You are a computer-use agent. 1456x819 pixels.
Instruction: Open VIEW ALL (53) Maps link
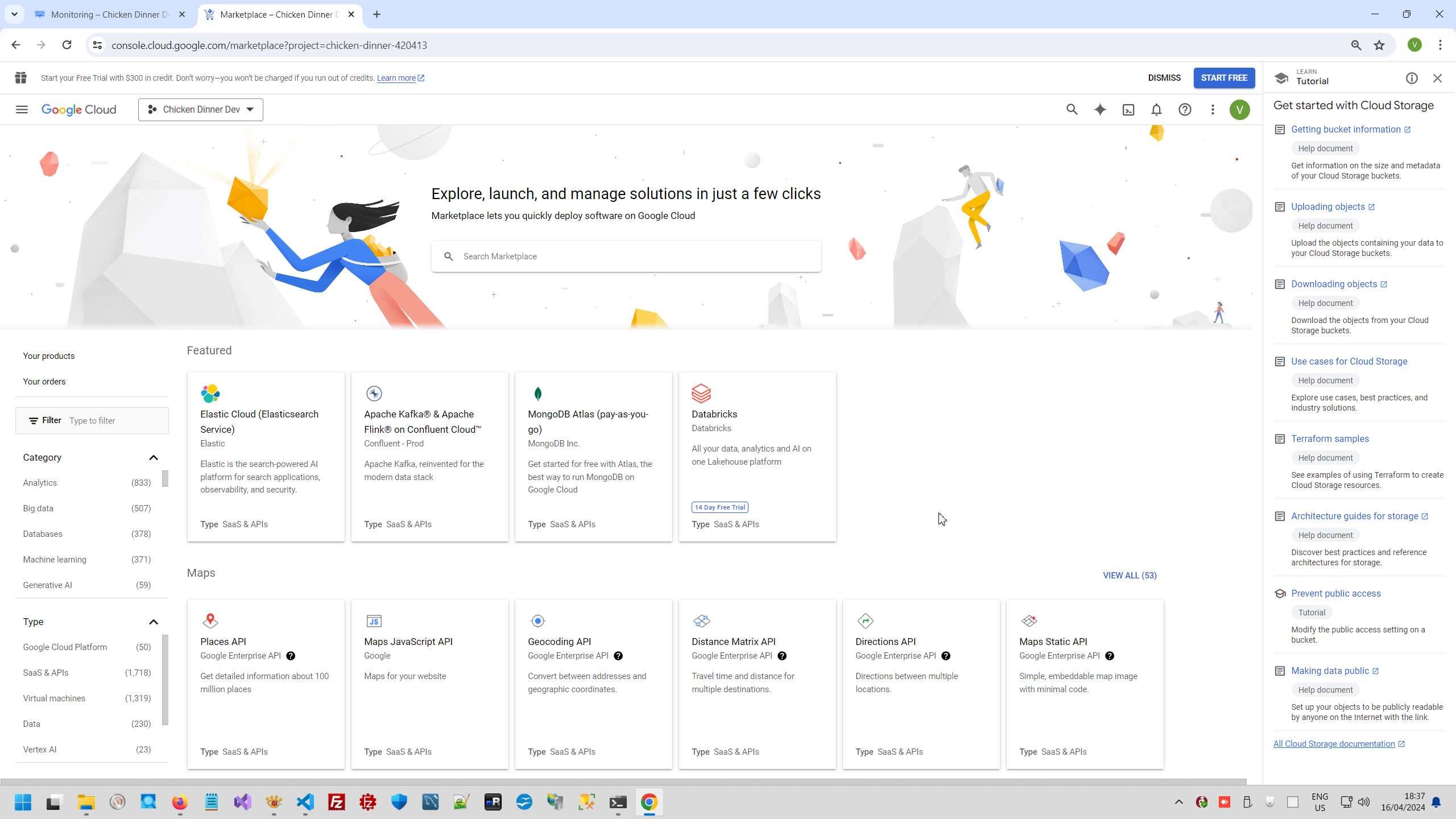pos(1130,575)
